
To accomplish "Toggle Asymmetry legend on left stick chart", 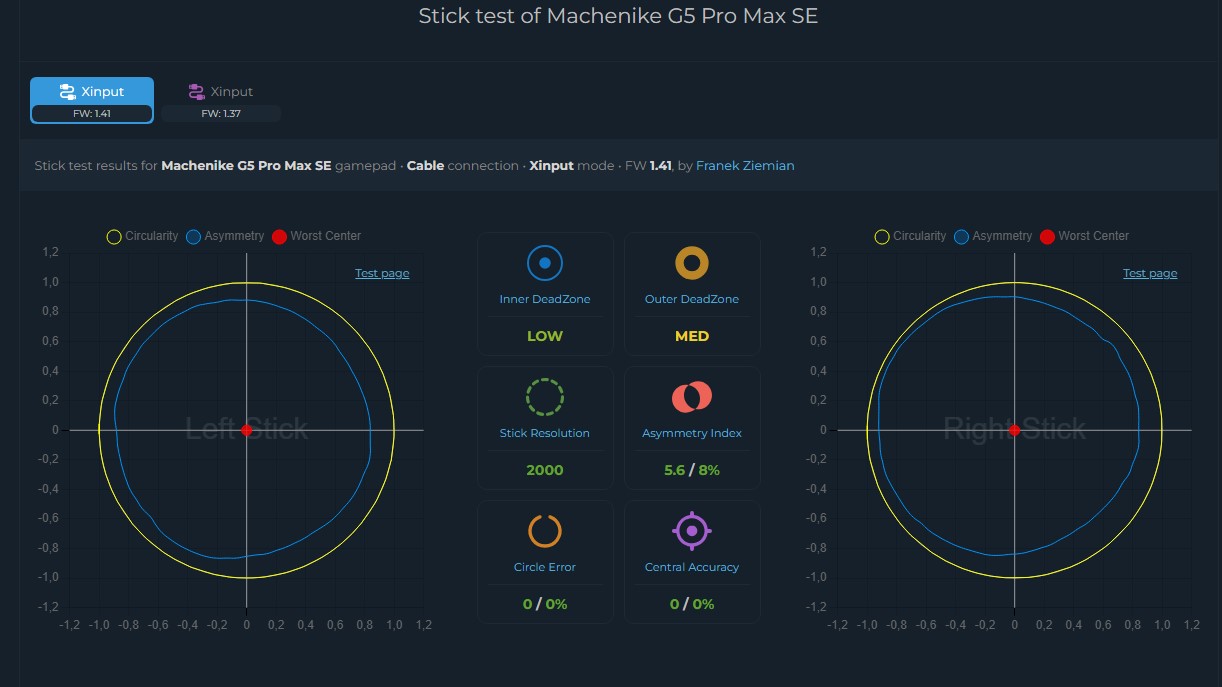I will 226,236.
